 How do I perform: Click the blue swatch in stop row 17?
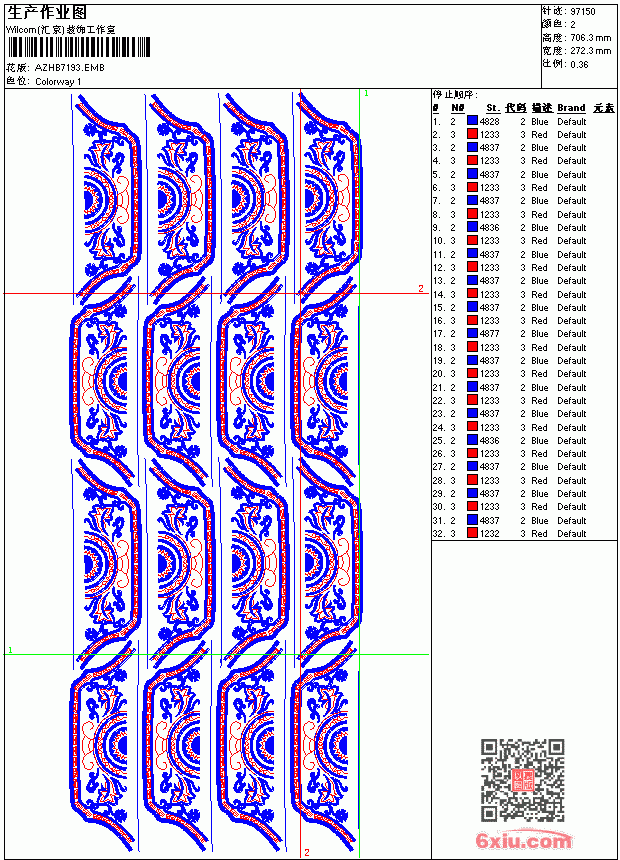pos(472,333)
